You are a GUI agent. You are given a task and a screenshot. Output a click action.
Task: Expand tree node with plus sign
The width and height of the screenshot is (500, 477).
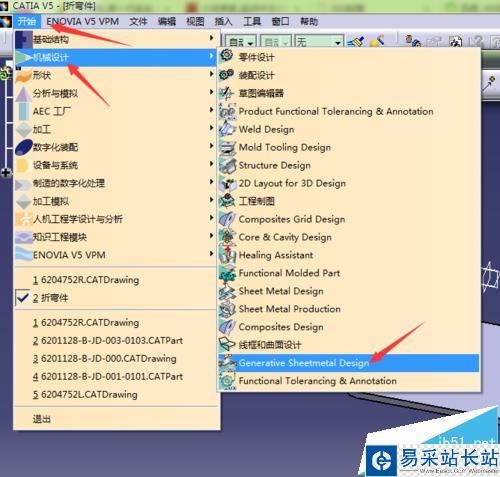click(6, 173)
